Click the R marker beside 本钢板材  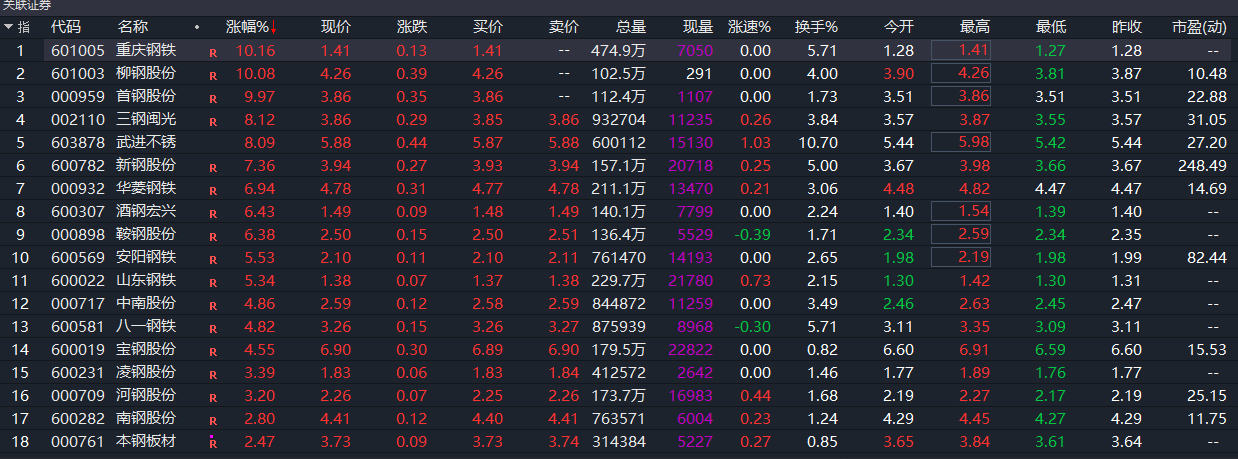pyautogui.click(x=212, y=443)
